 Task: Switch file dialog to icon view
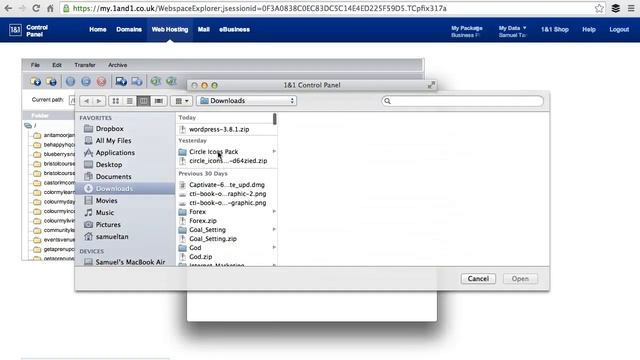[116, 101]
